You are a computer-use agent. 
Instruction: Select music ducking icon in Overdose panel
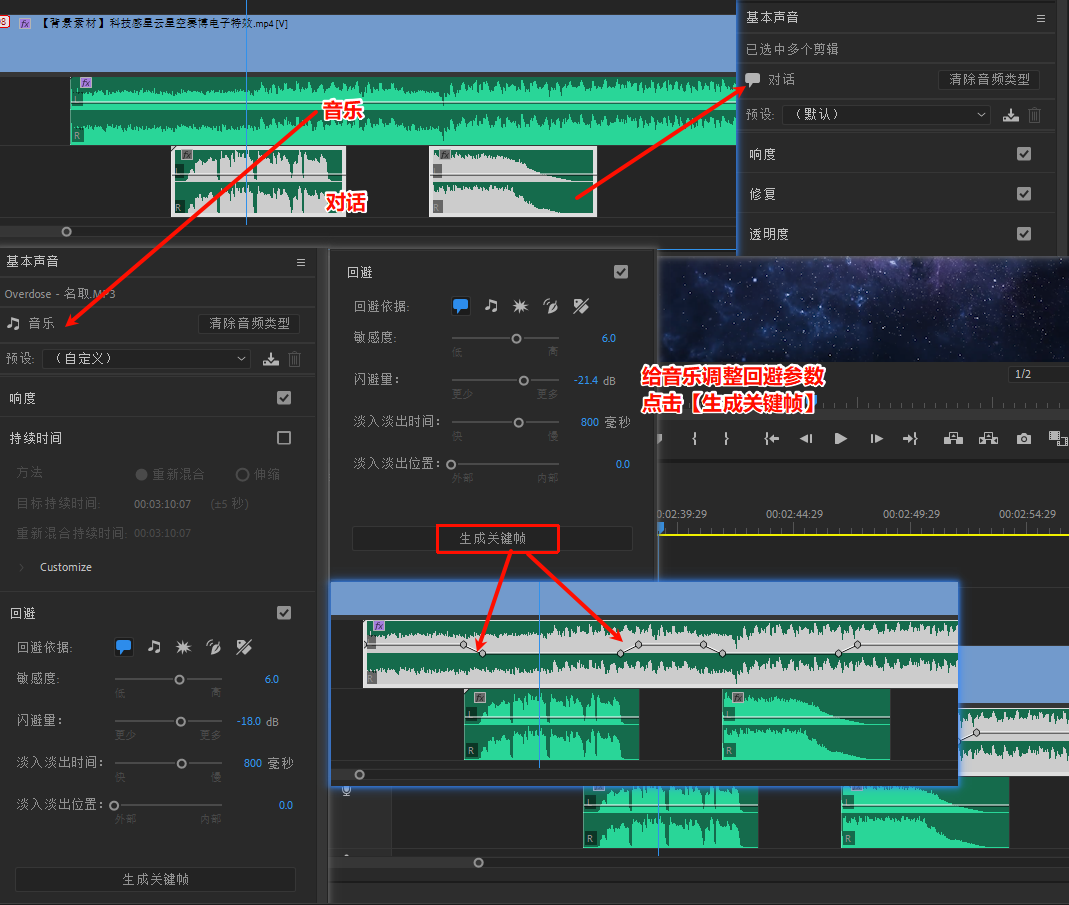[x=155, y=647]
